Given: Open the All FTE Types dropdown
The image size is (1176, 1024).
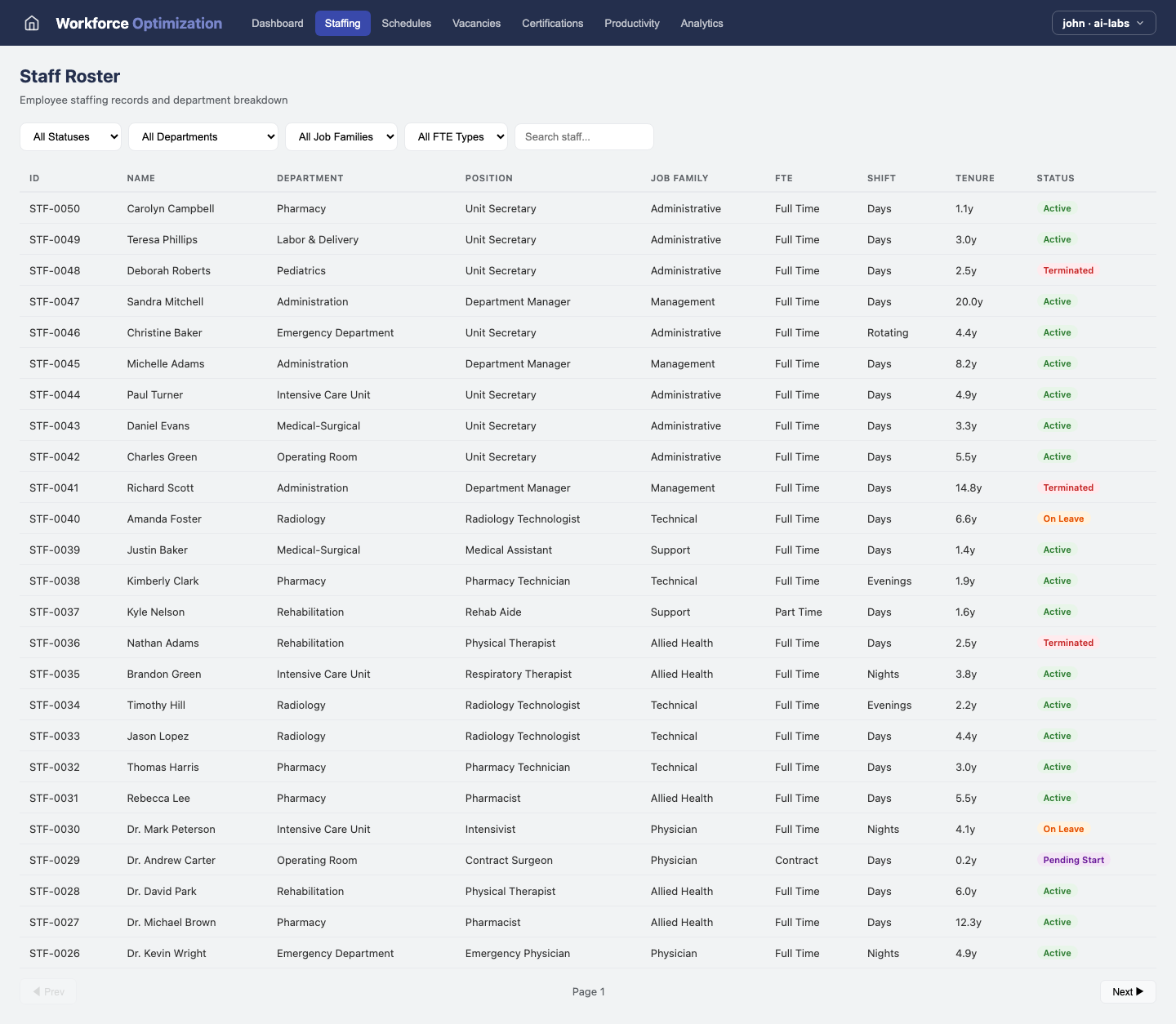Looking at the screenshot, I should coord(456,136).
